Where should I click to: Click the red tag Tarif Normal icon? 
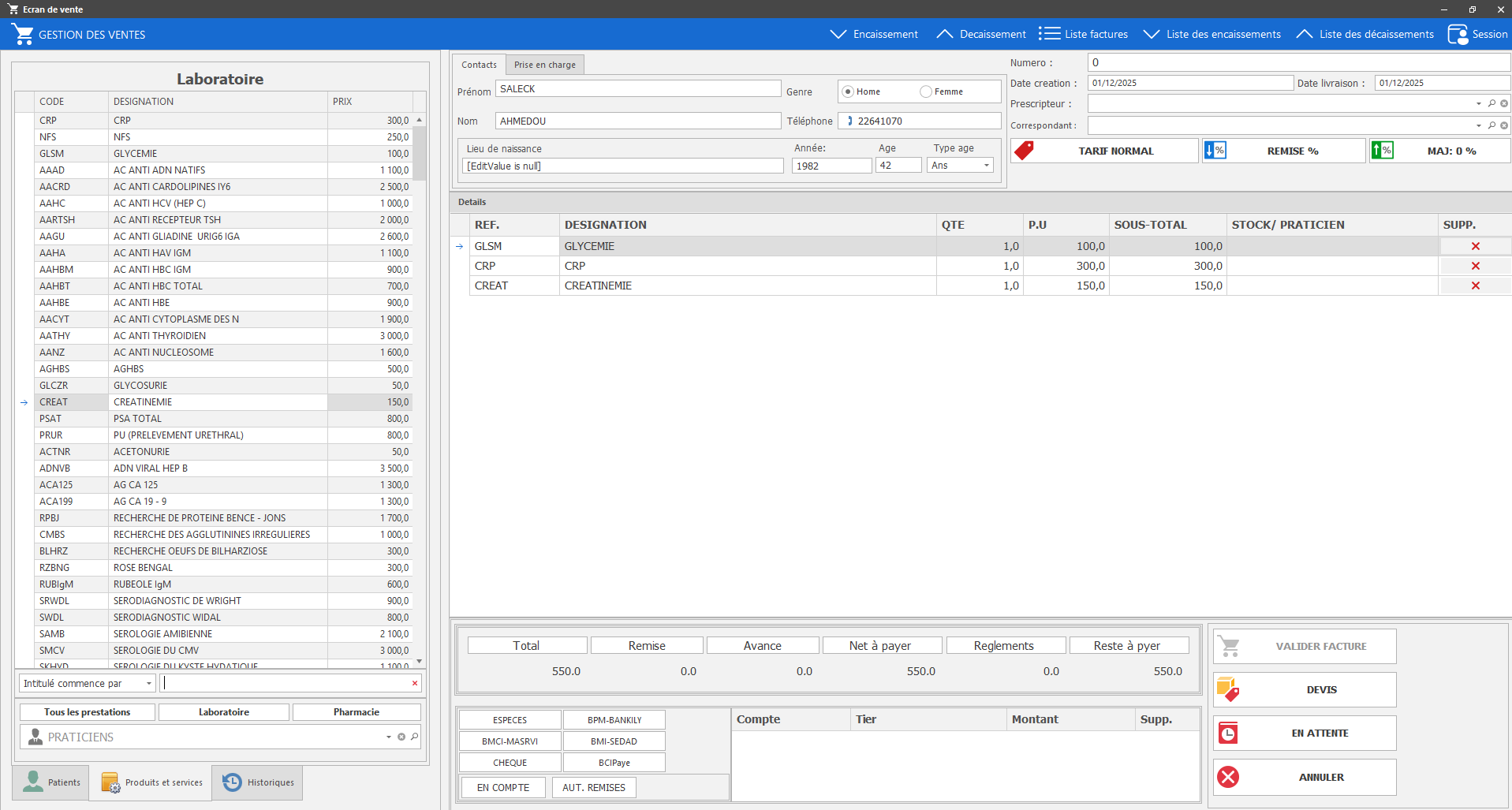1024,151
